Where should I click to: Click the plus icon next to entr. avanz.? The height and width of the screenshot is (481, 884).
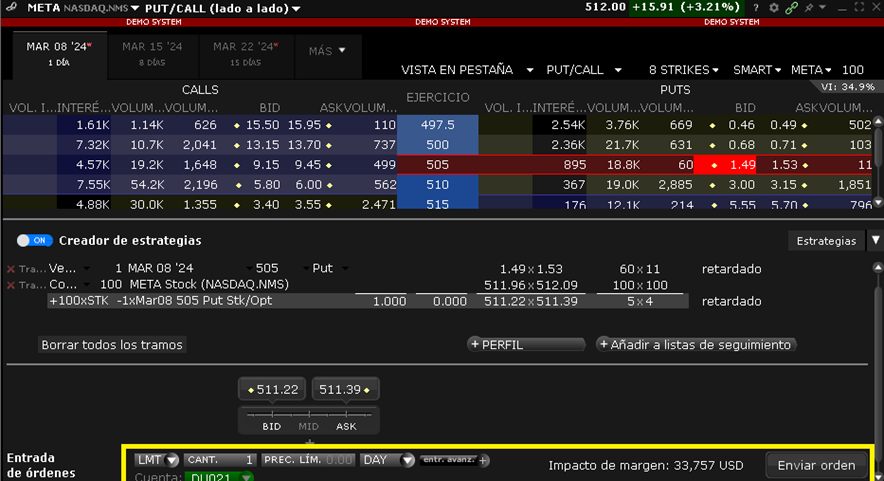point(484,461)
